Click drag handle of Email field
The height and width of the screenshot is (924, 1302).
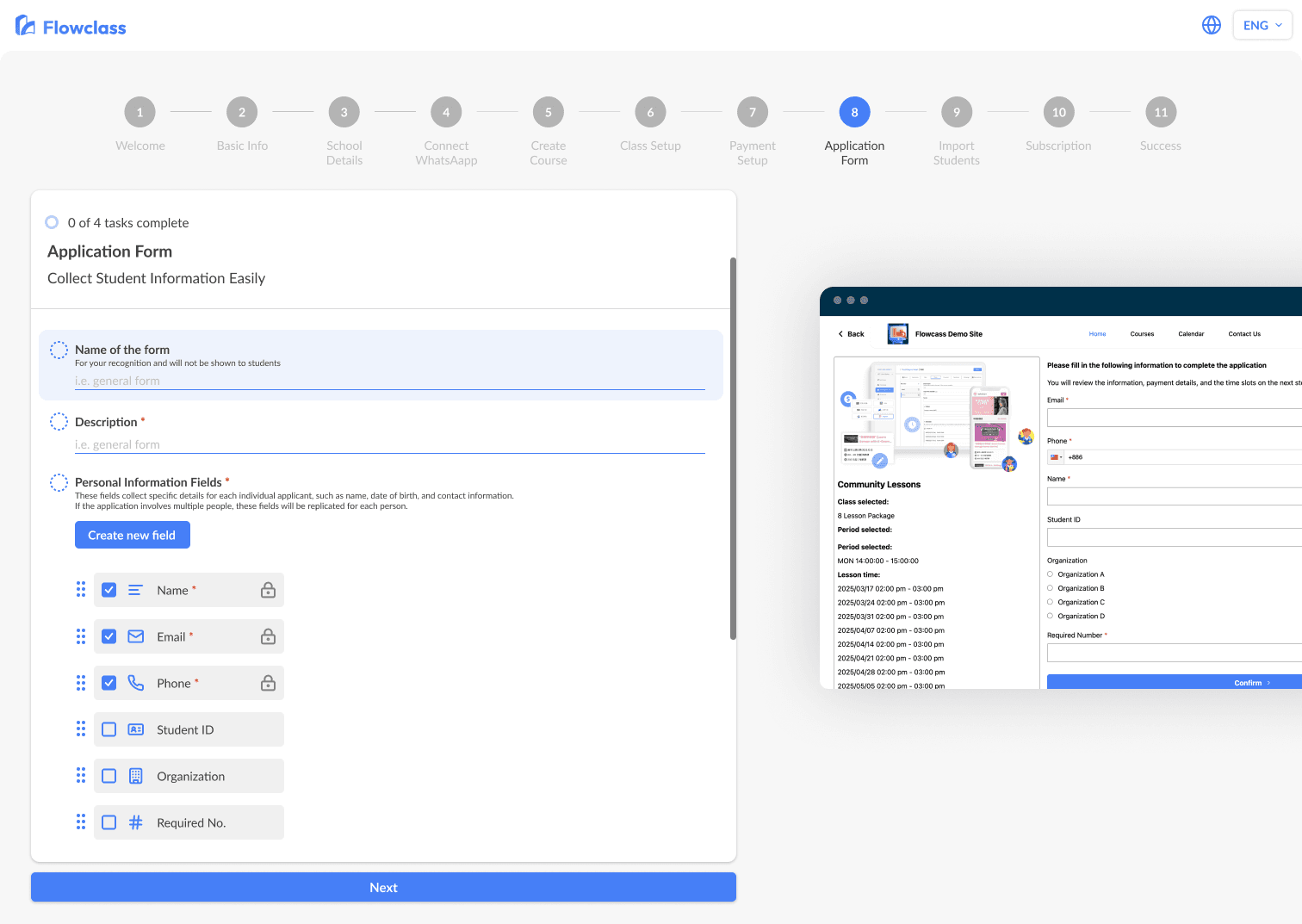(81, 636)
